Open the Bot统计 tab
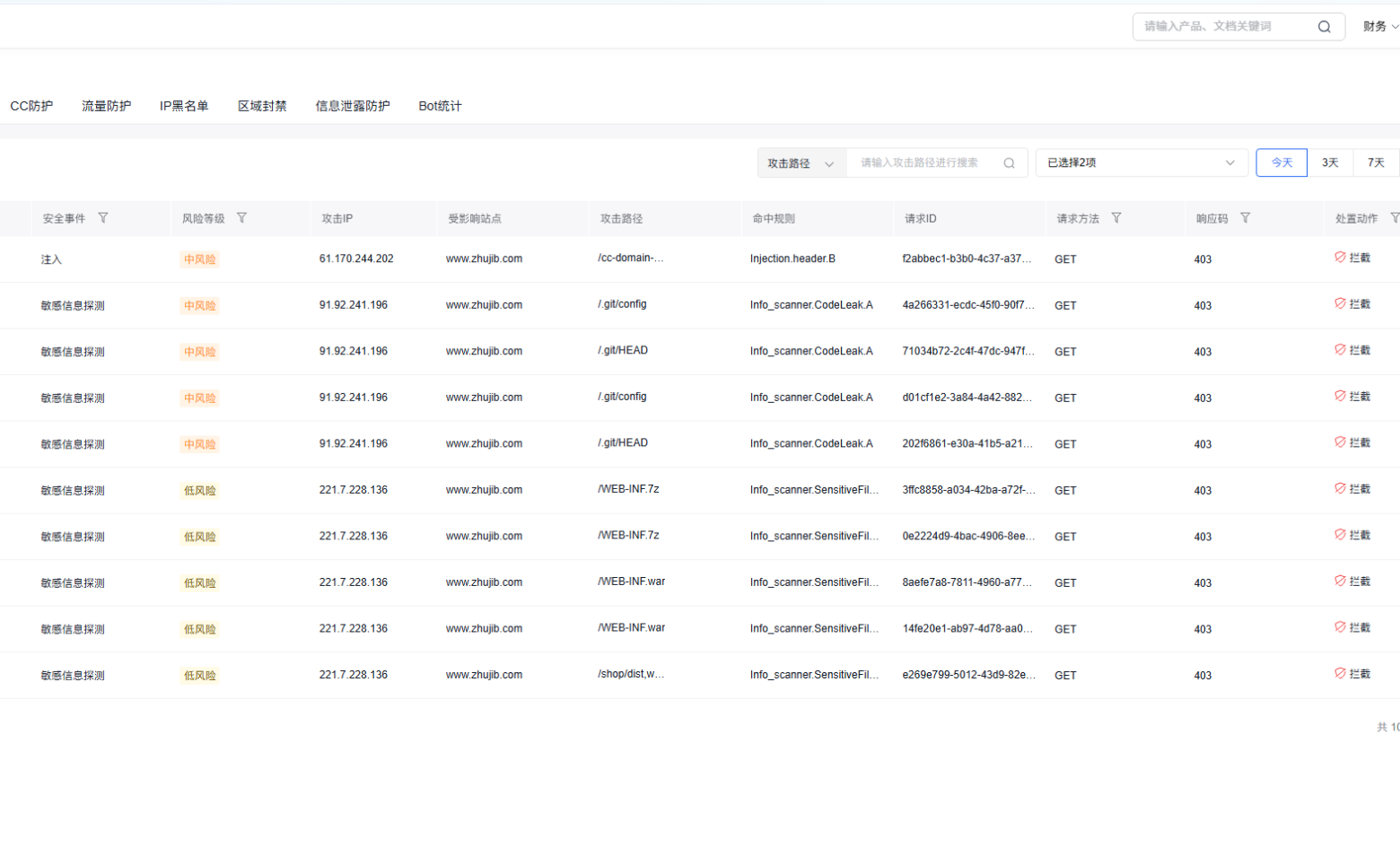This screenshot has width=1400, height=866. pyautogui.click(x=440, y=106)
